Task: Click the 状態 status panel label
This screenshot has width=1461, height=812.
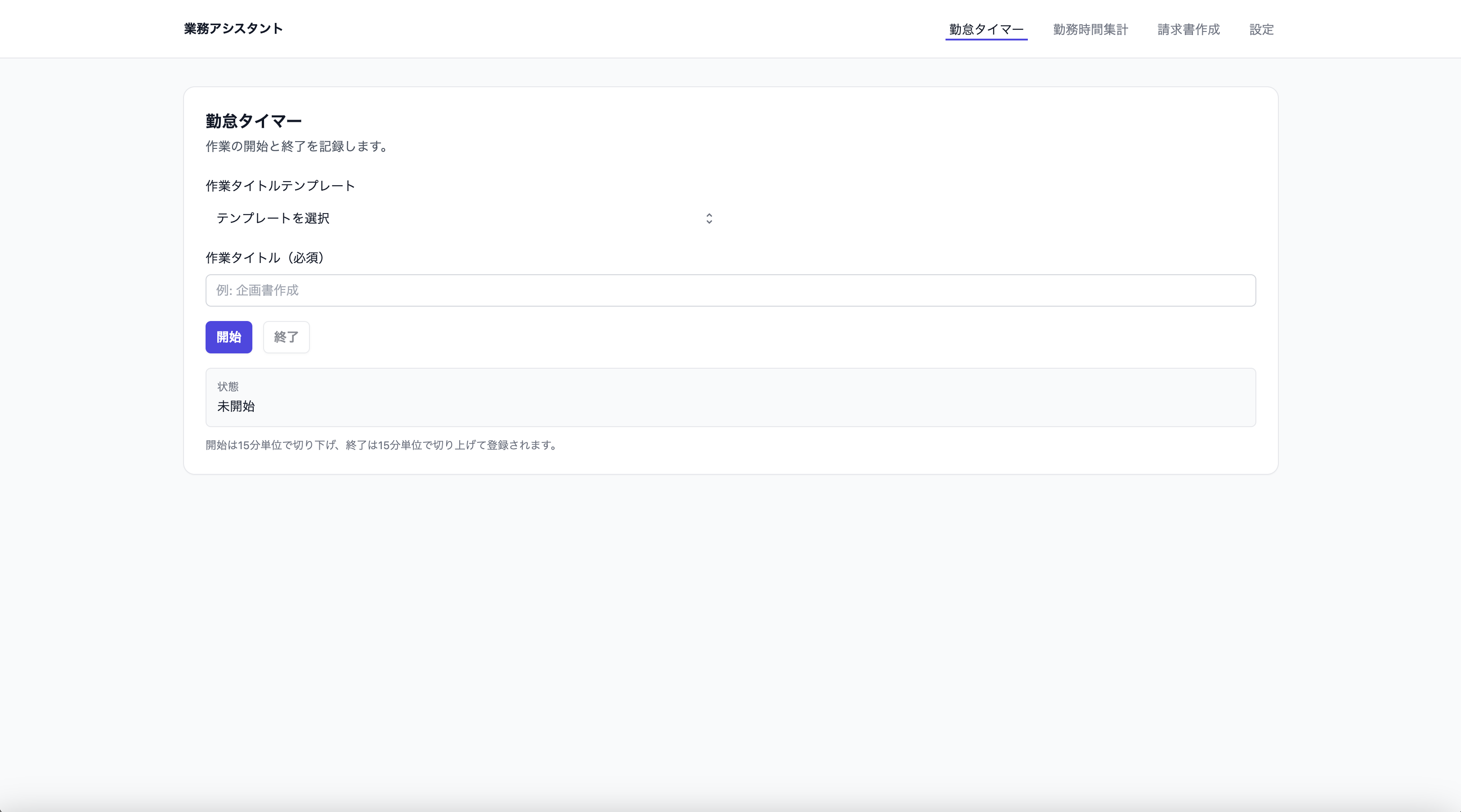Action: coord(228,387)
